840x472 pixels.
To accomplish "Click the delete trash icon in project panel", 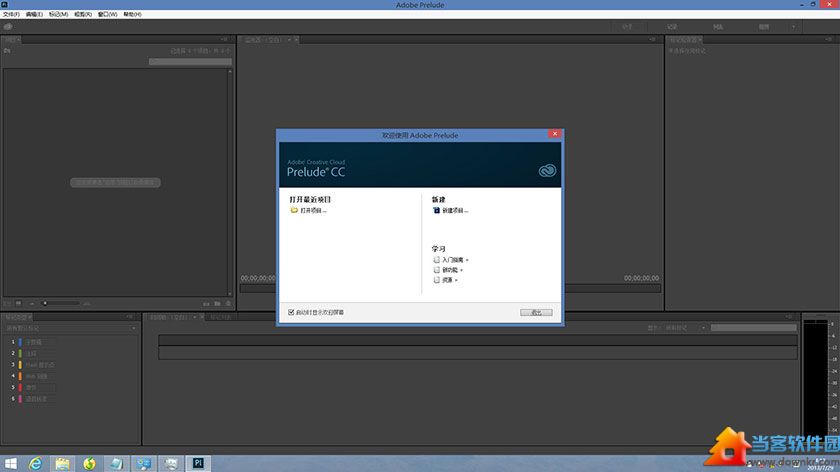I will pos(228,304).
